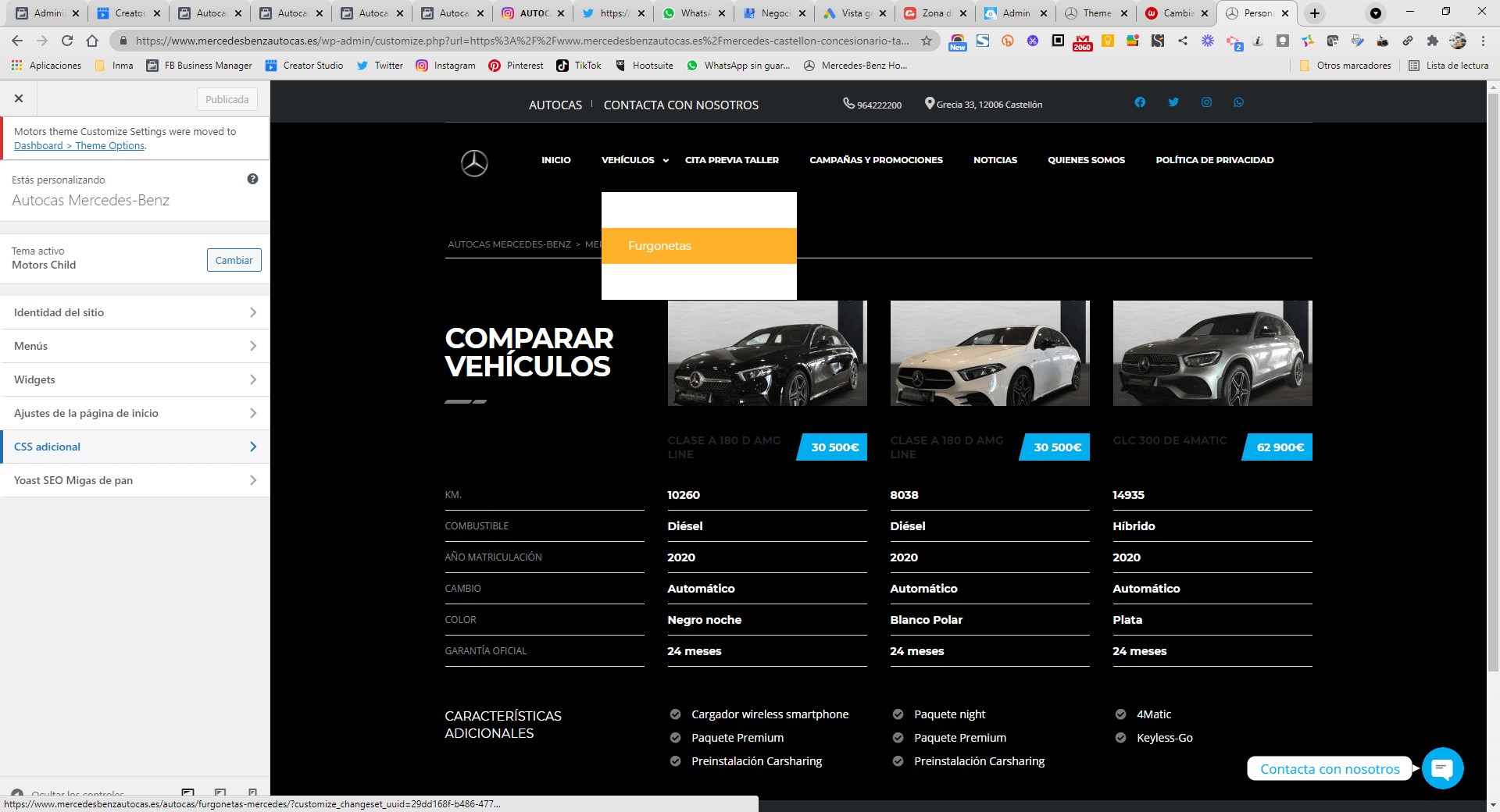Reload the current page

coord(67,41)
